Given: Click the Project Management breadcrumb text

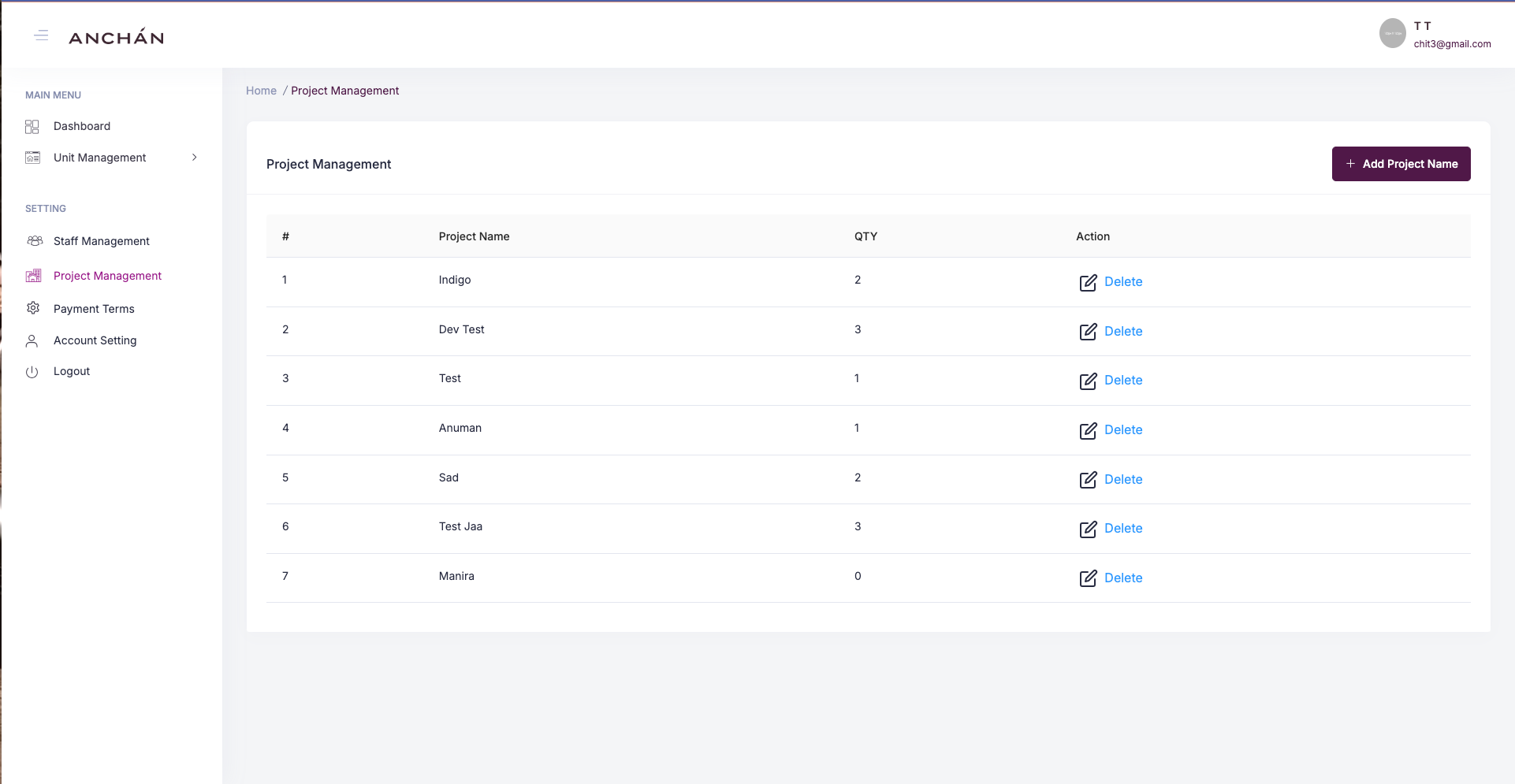Looking at the screenshot, I should tap(344, 91).
